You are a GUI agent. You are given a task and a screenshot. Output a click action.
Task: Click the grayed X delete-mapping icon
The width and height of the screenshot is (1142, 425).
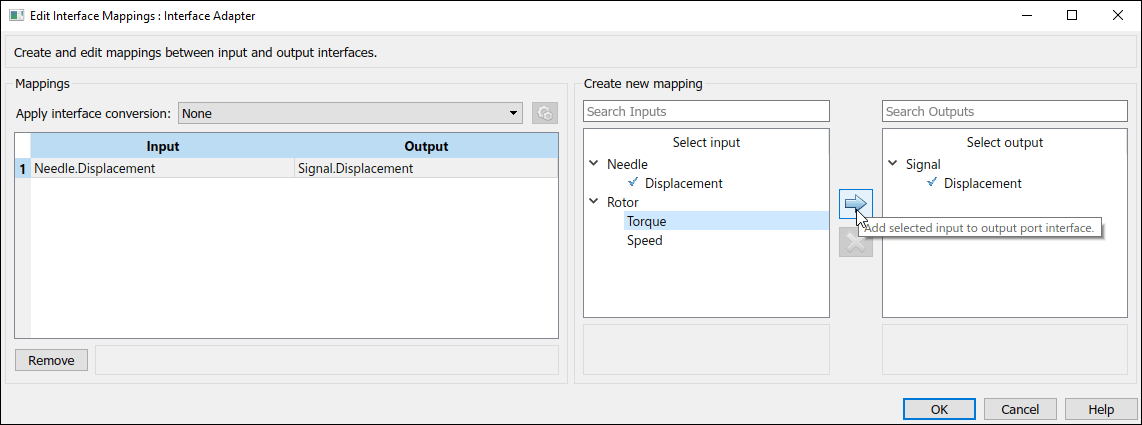[x=855, y=241]
